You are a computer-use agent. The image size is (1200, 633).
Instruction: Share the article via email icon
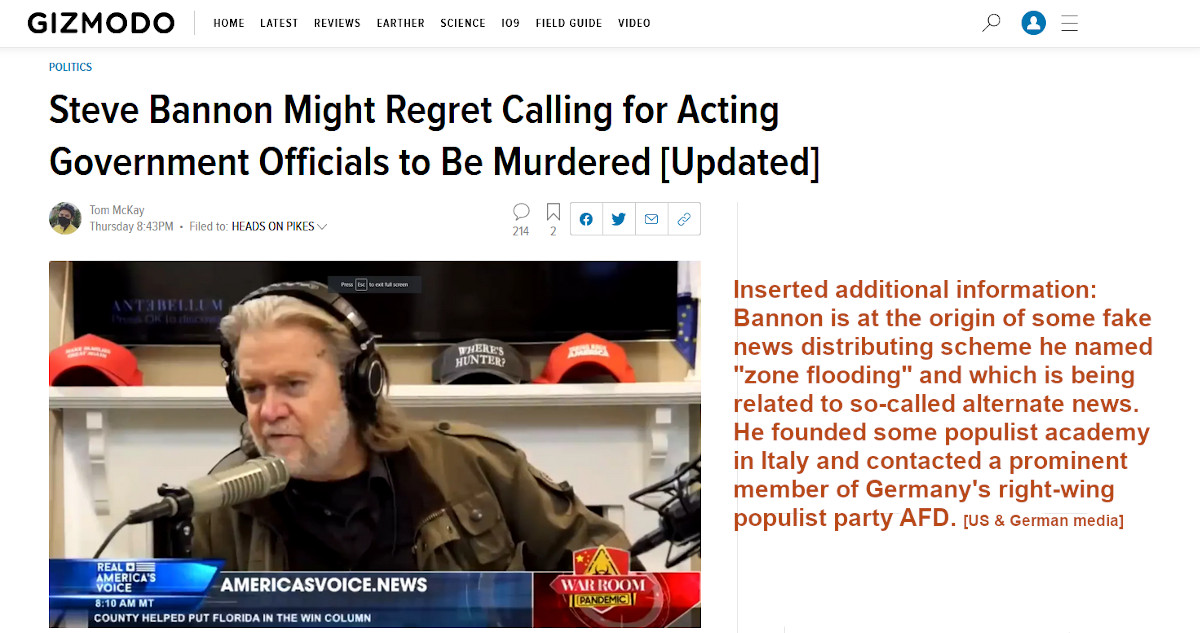651,219
